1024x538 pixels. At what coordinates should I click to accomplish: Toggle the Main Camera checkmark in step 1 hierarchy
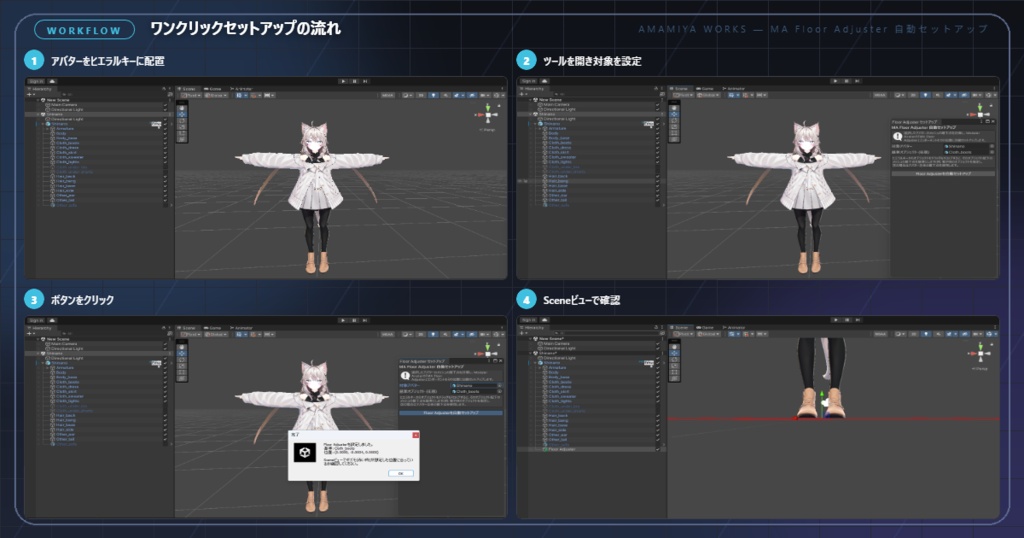tap(165, 105)
